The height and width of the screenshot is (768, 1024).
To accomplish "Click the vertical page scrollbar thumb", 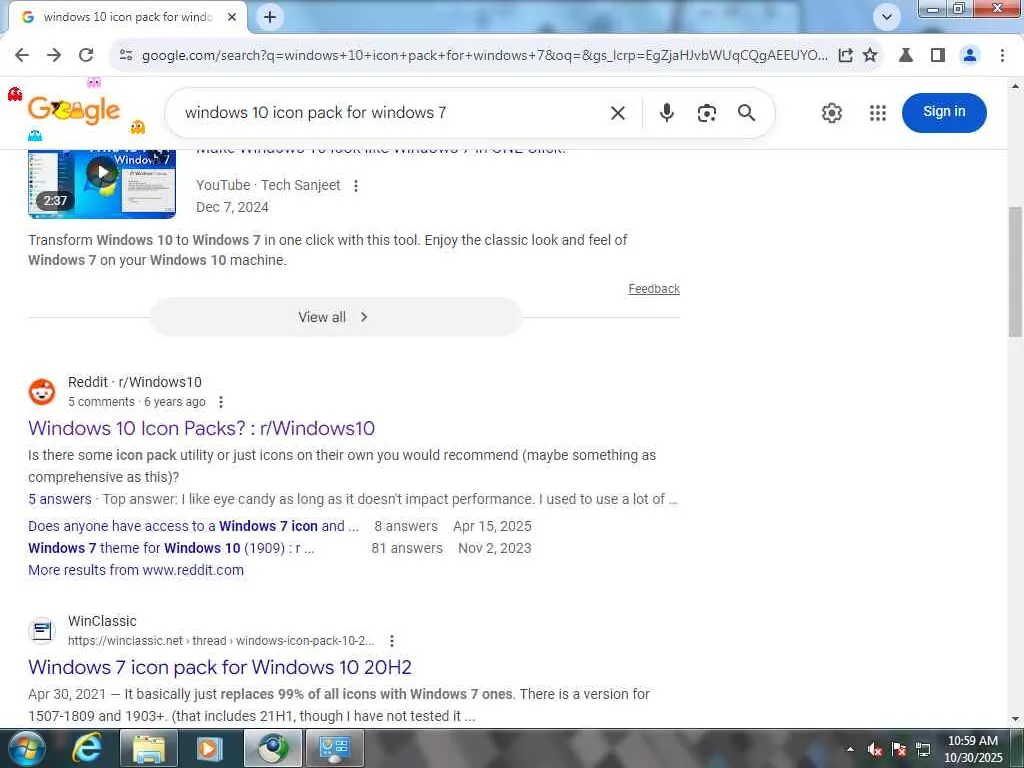I will tap(1016, 271).
